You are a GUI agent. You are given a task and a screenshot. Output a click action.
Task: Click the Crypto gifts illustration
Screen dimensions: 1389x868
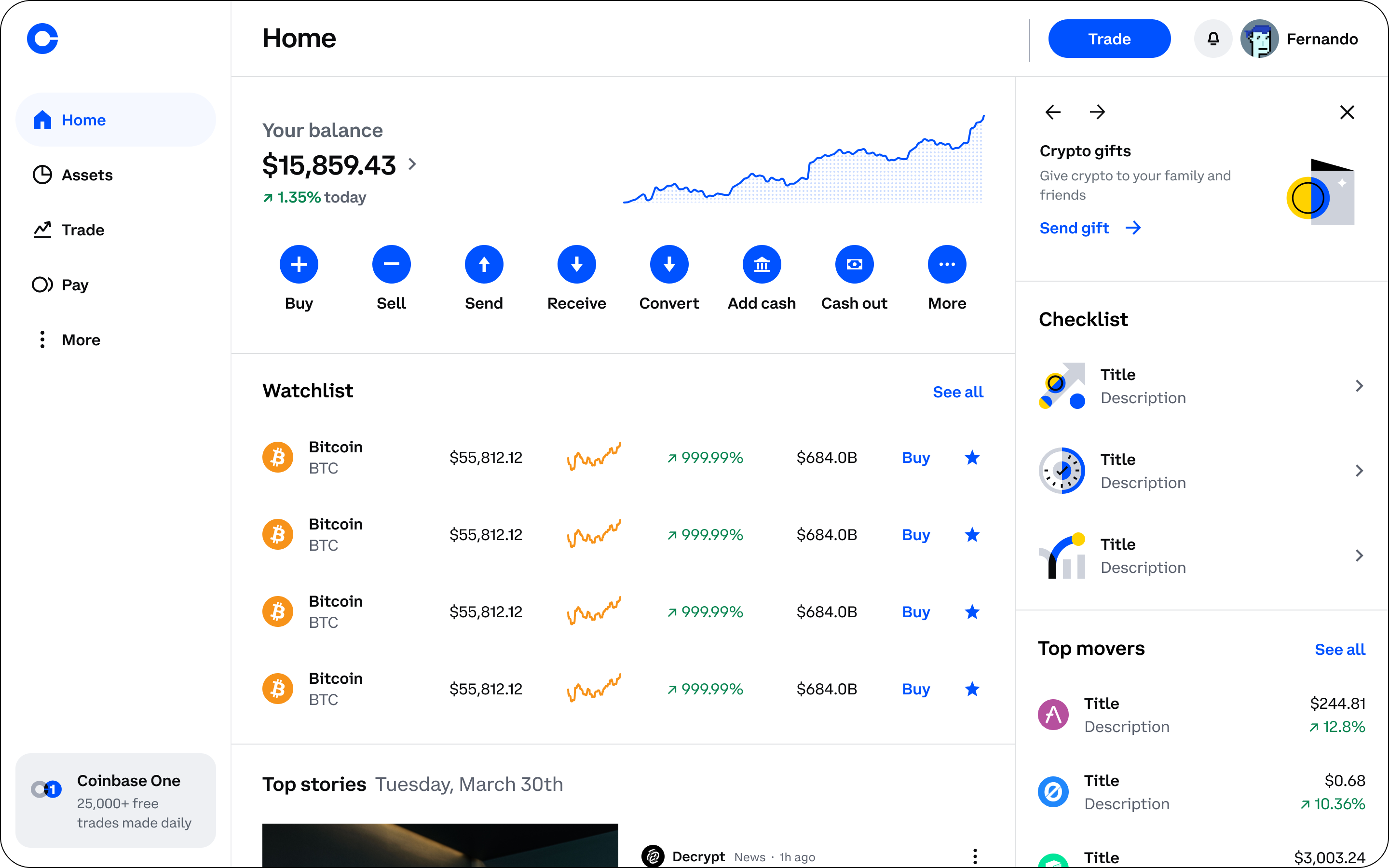[x=1320, y=192]
